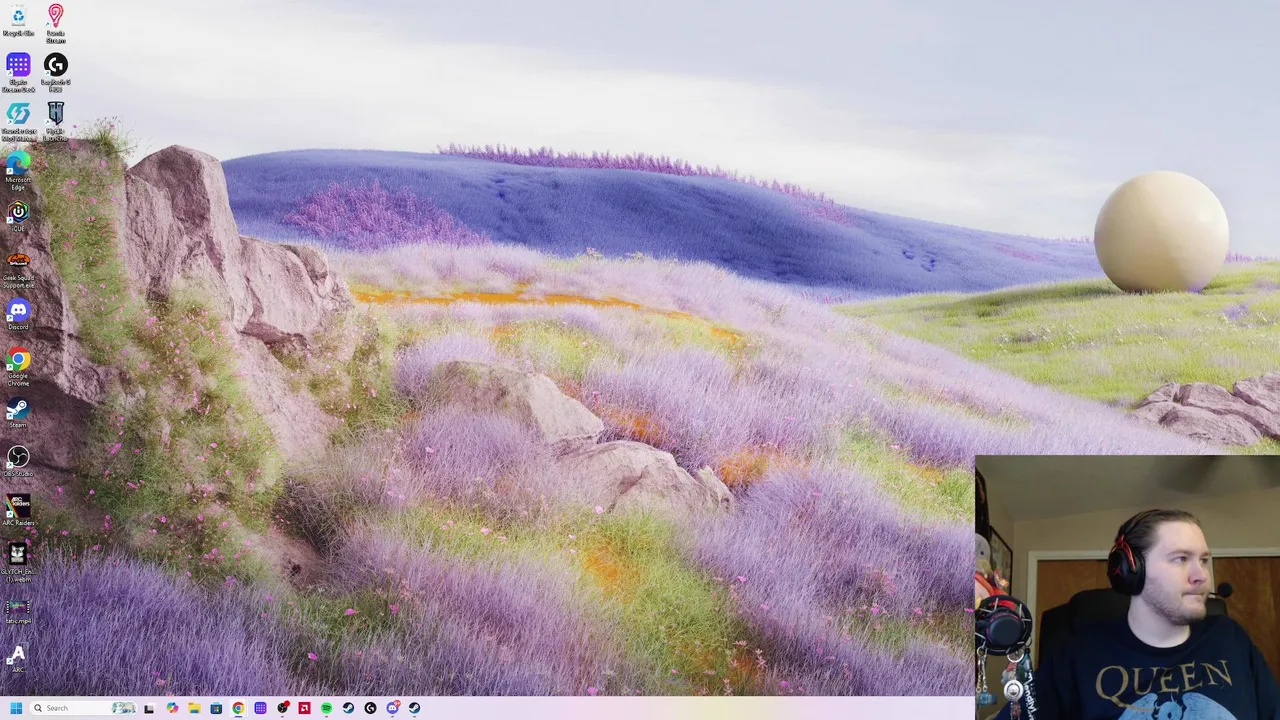
Task: Open the Recycle Bin desktop icon
Action: pyautogui.click(x=18, y=20)
